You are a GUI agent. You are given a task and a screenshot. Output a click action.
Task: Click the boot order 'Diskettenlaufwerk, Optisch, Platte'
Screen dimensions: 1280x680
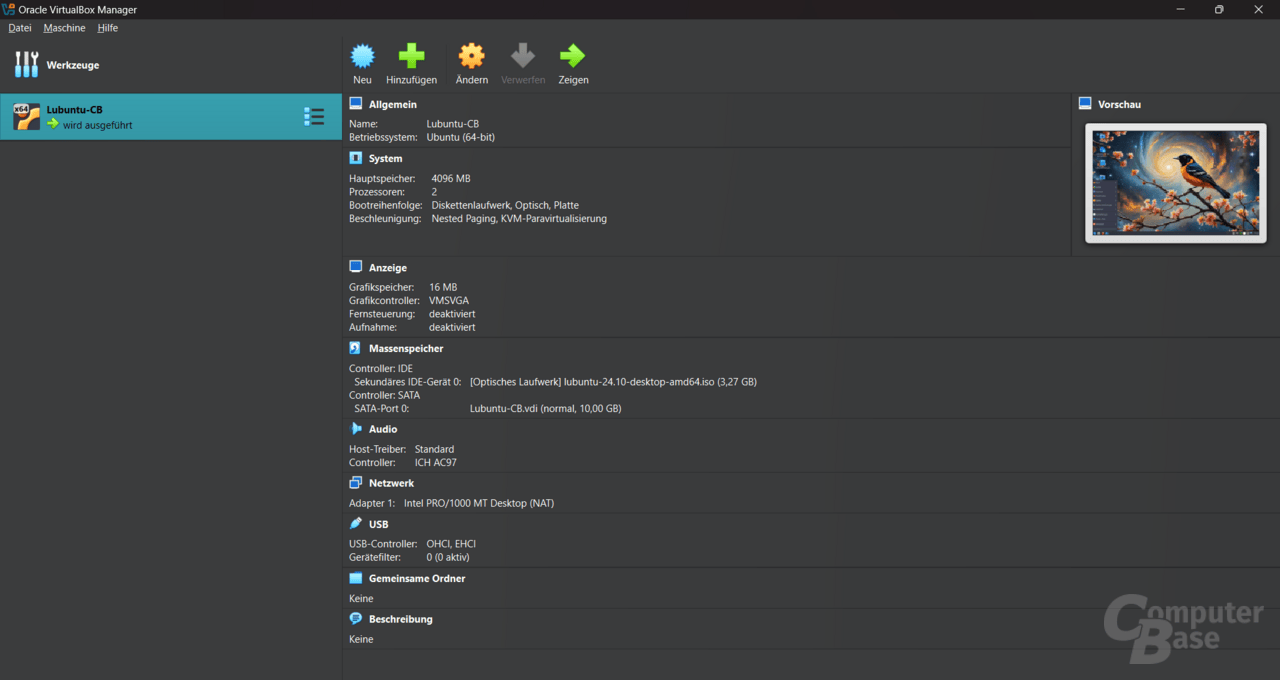tap(505, 205)
